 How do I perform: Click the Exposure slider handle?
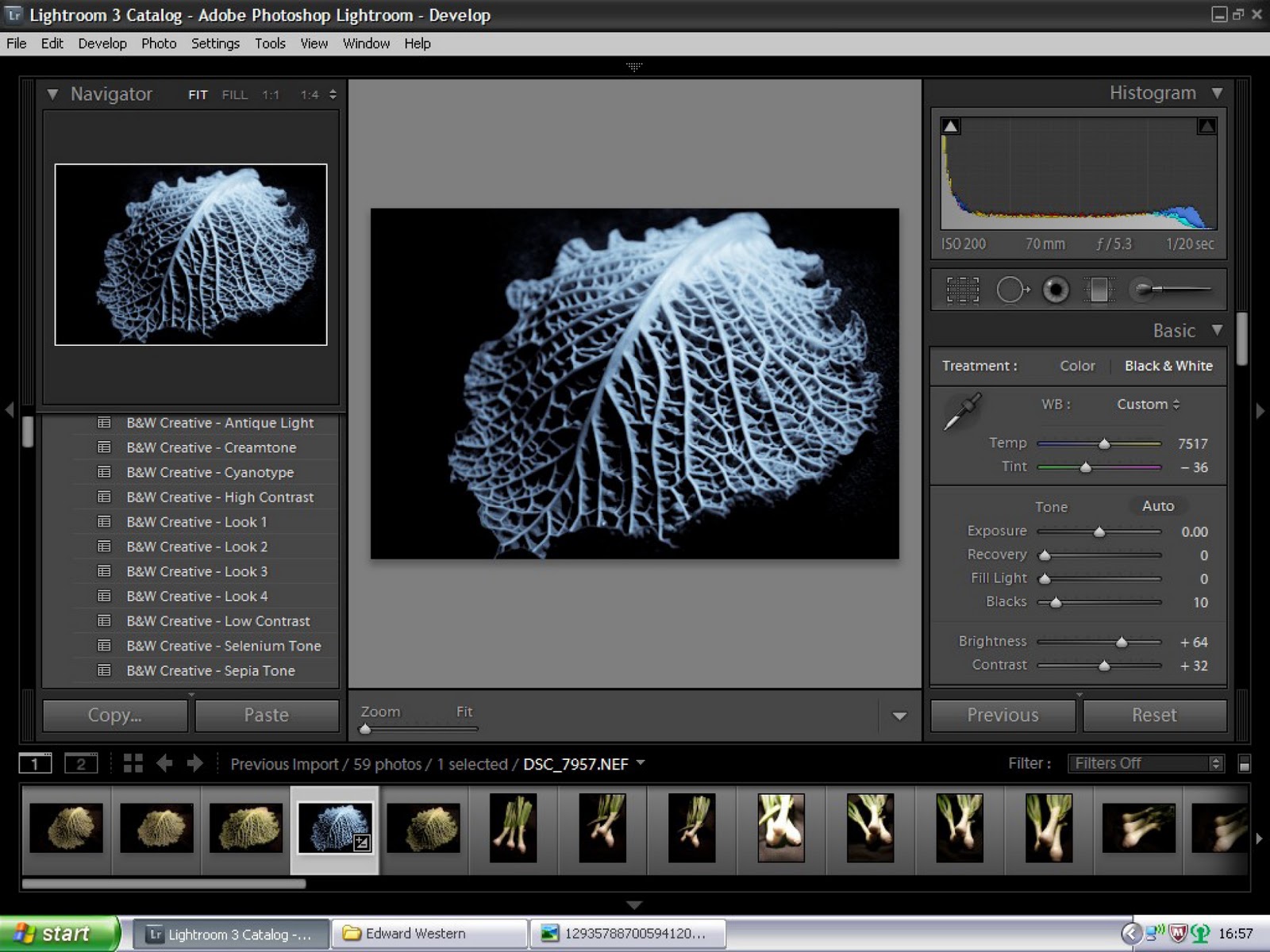1099,532
